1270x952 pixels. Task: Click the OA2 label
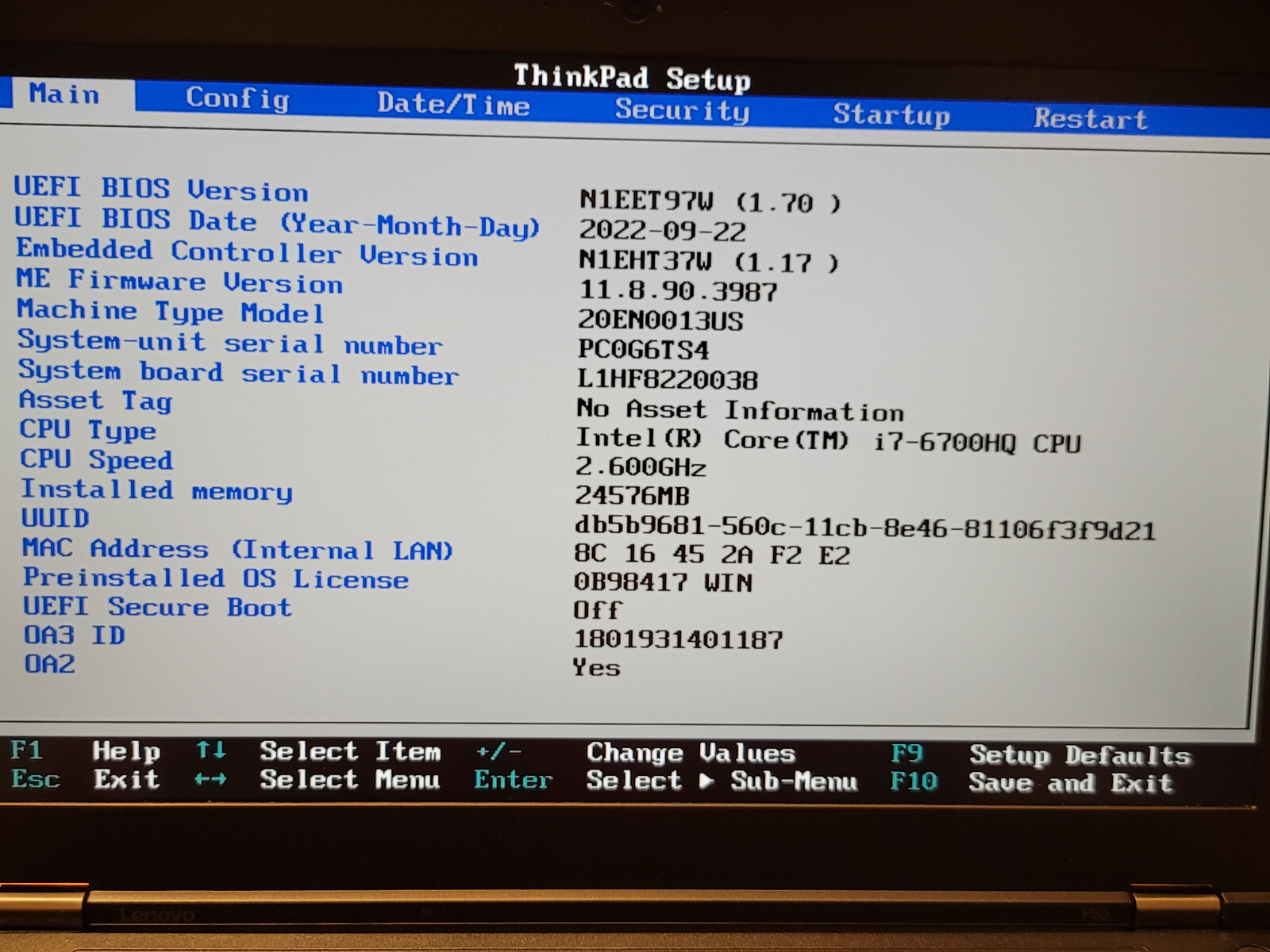(x=49, y=663)
